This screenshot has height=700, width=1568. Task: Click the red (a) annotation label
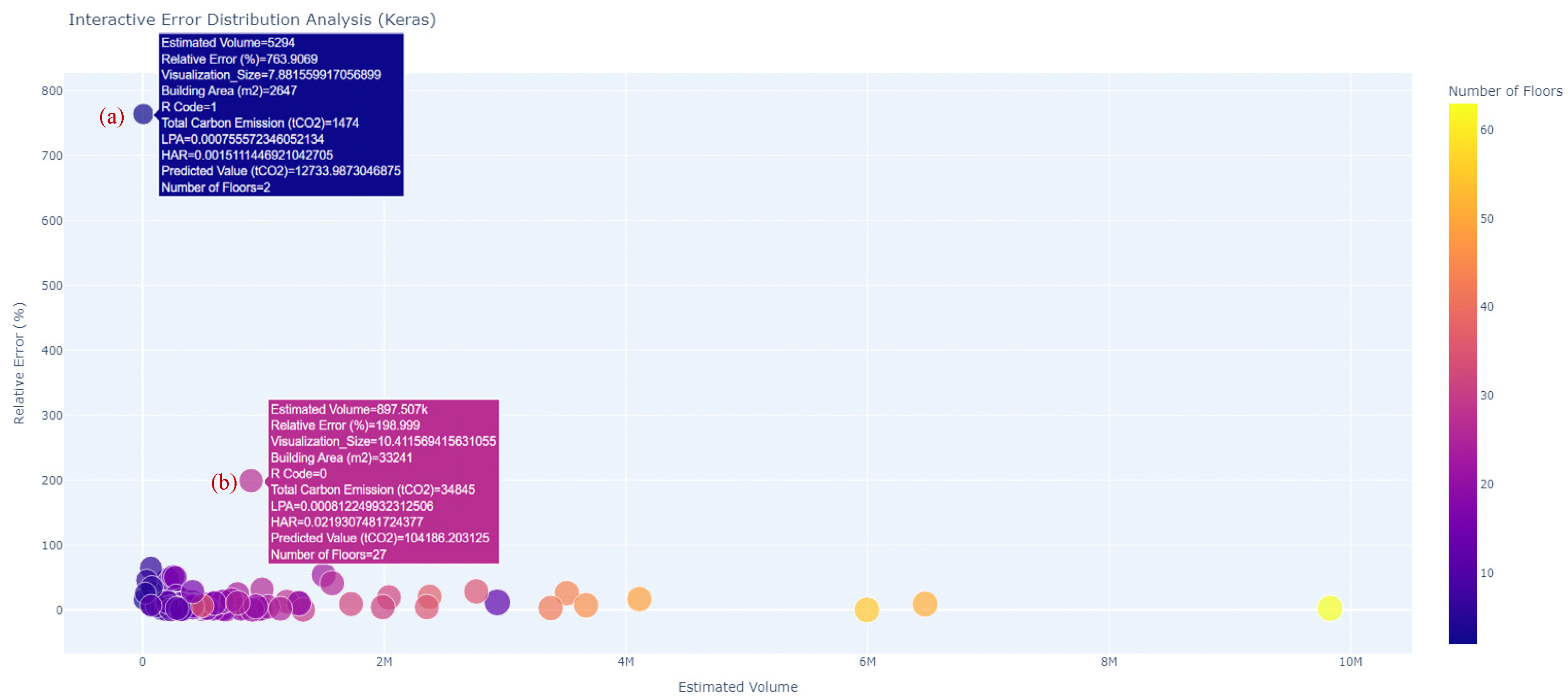point(111,115)
